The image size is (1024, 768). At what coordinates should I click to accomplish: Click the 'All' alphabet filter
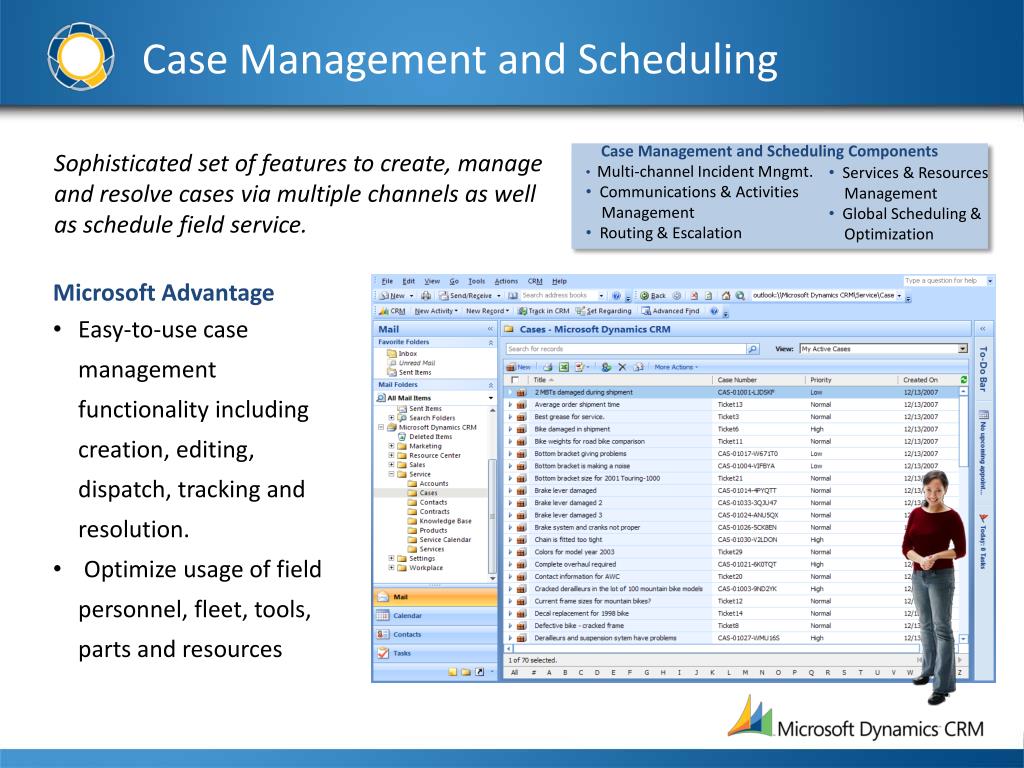tap(515, 673)
